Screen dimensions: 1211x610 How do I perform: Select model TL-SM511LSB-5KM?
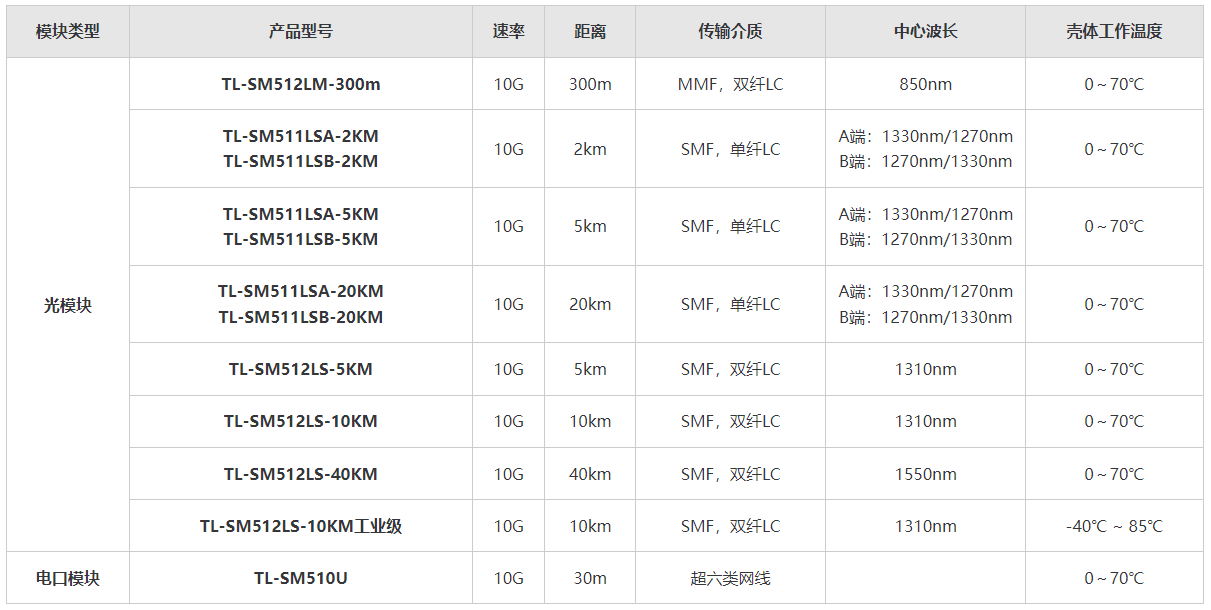click(x=301, y=239)
